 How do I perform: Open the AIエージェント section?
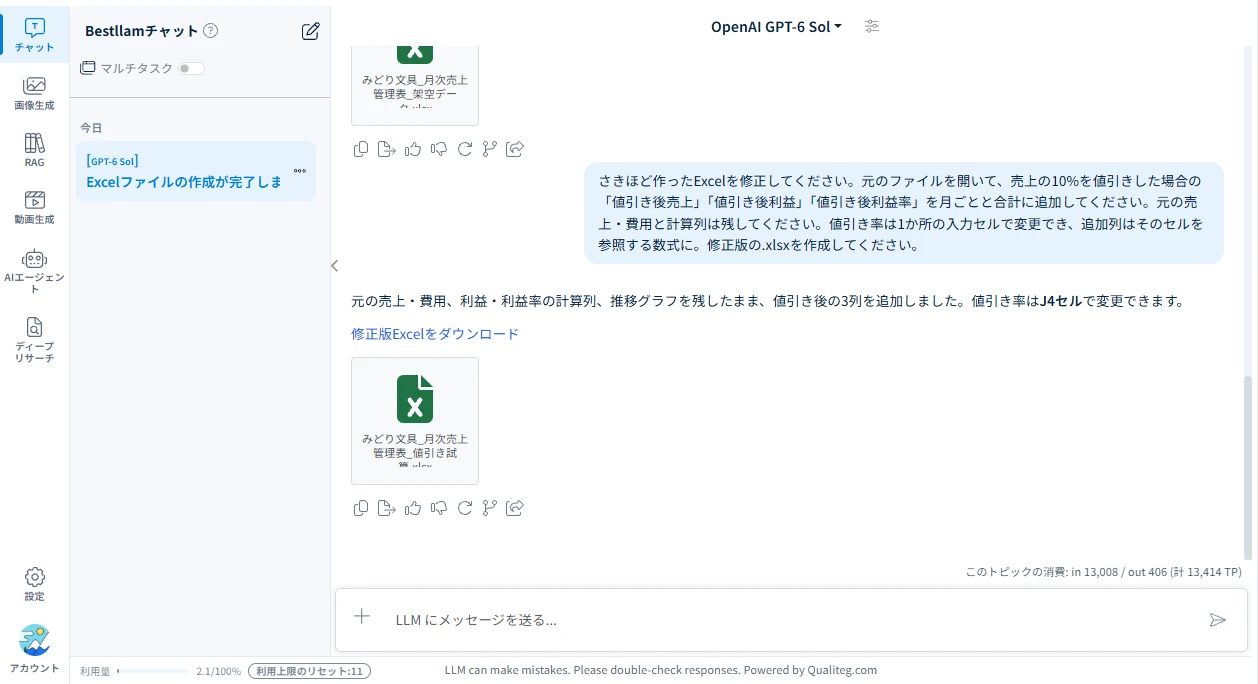(34, 271)
